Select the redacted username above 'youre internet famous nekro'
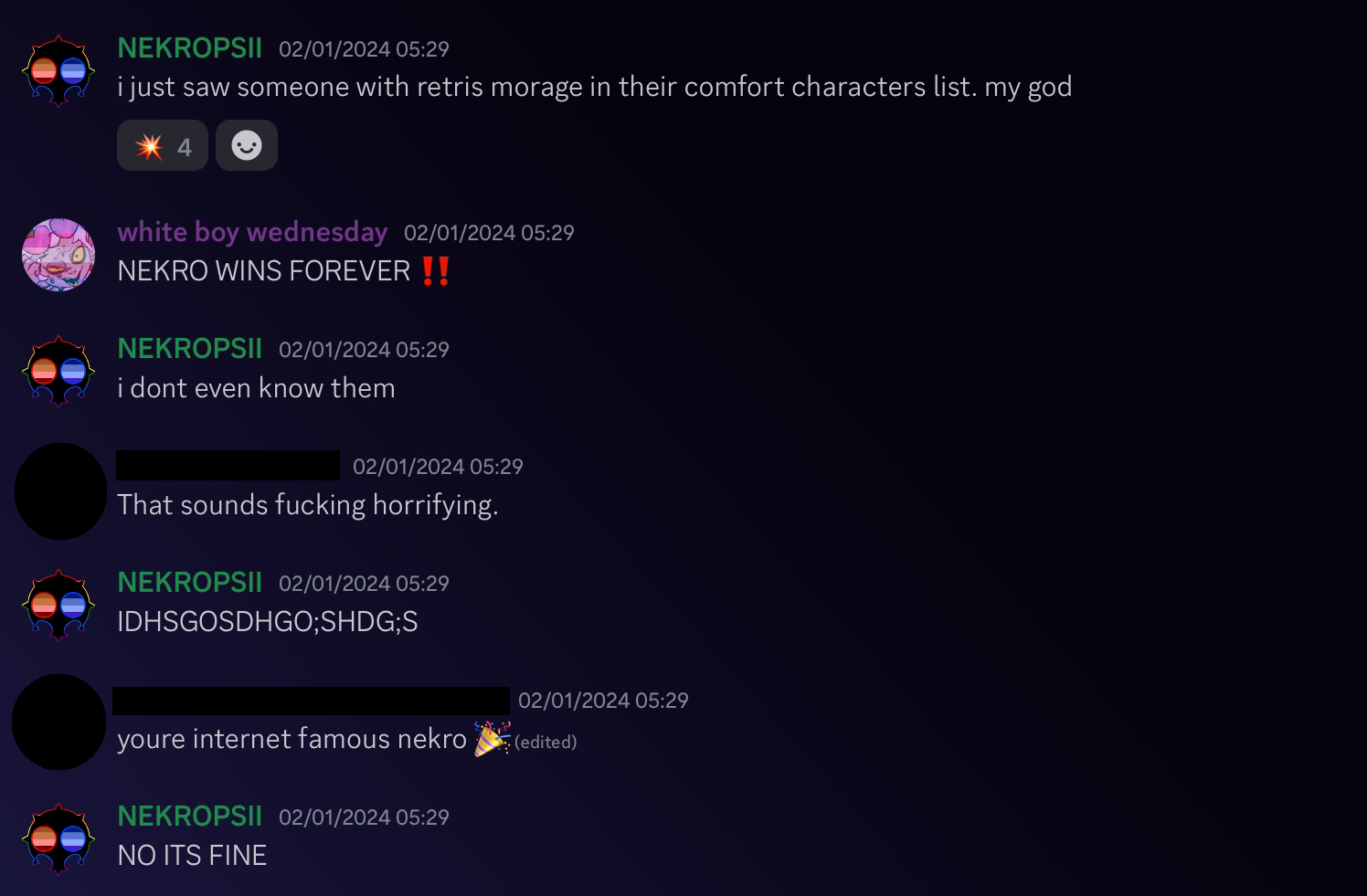The width and height of the screenshot is (1367, 896). pyautogui.click(x=311, y=701)
